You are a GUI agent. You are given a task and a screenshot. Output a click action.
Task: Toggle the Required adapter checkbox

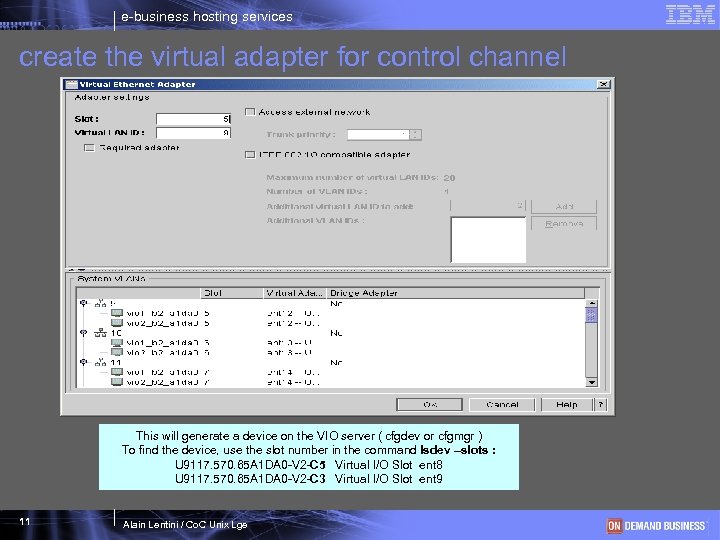click(89, 147)
